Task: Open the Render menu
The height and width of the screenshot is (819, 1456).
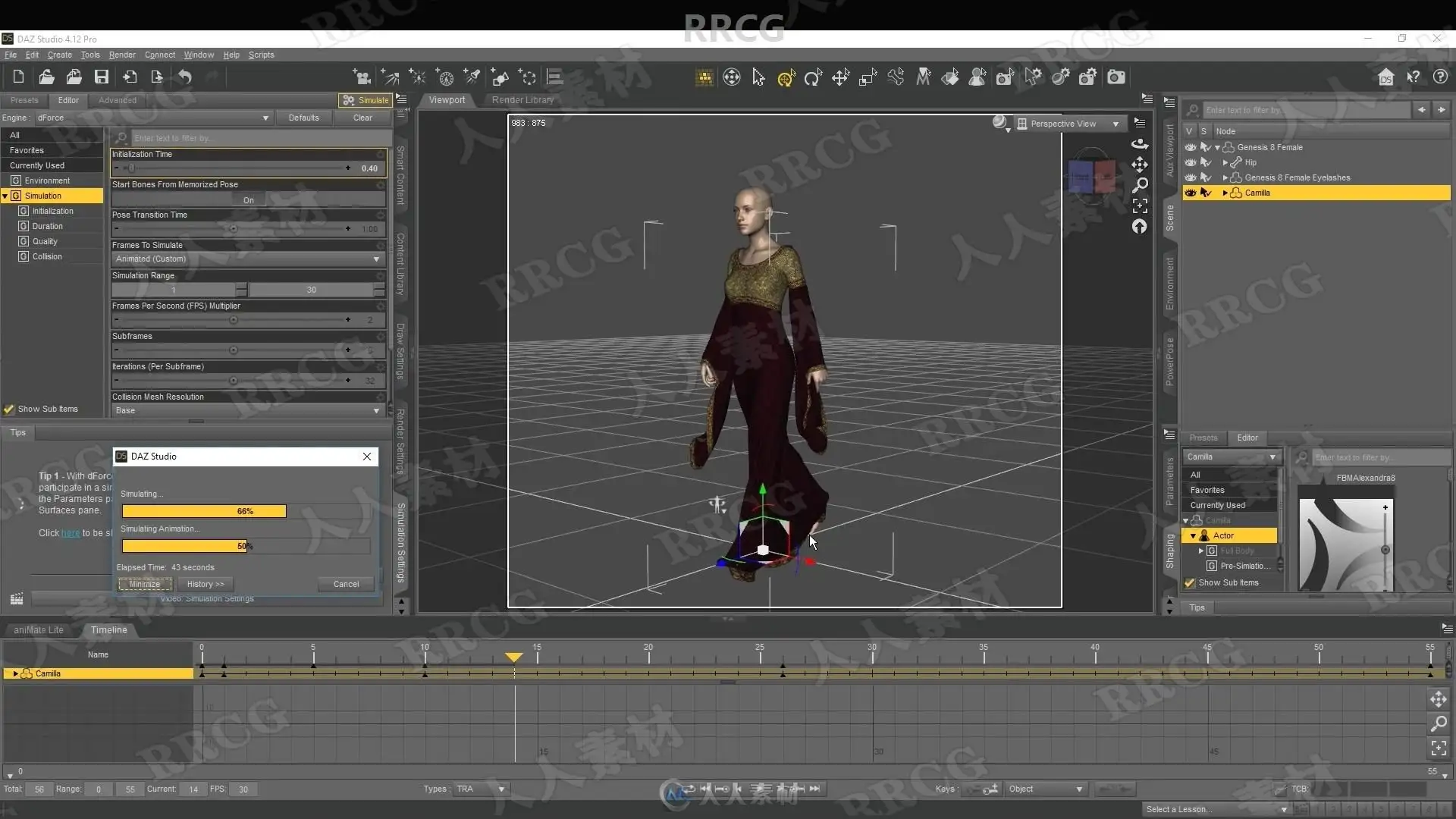Action: click(x=121, y=55)
